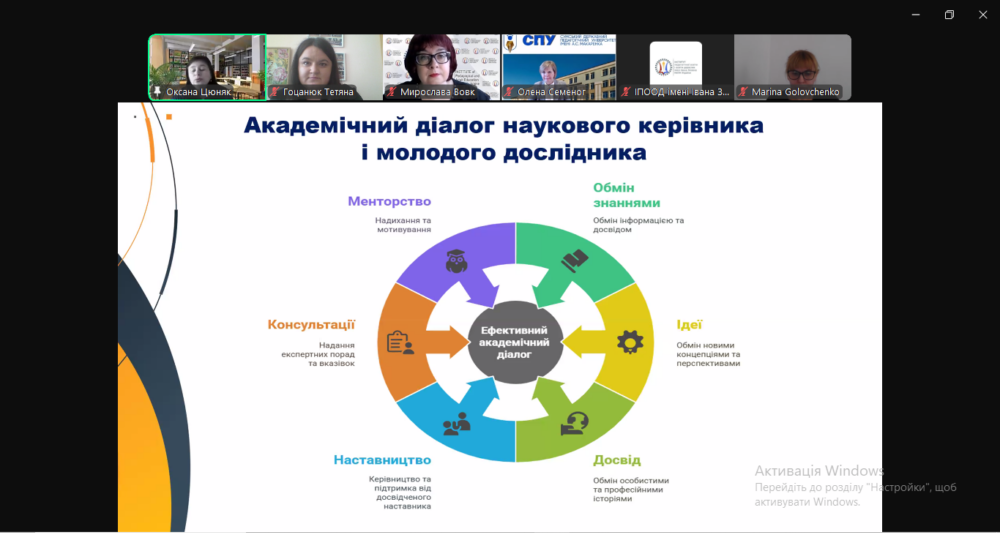The width and height of the screenshot is (1000, 533).
Task: Click muted microphone icon beside Гоцанюк Тетяна
Action: [274, 92]
